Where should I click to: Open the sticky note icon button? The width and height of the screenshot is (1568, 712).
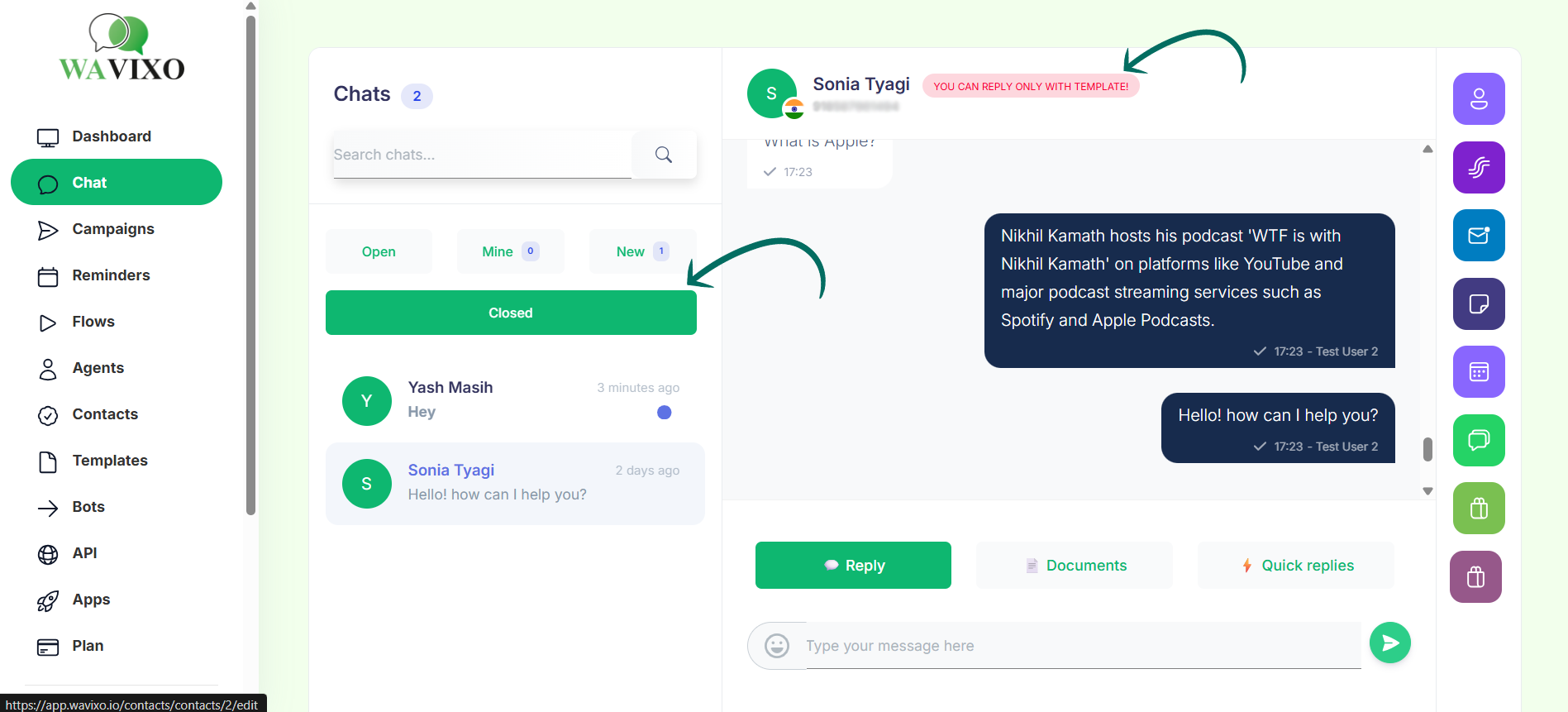(1479, 304)
